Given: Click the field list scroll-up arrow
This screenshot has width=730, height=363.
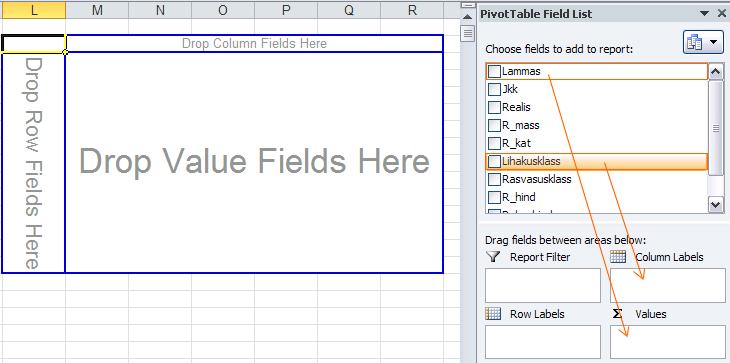Looking at the screenshot, I should pos(716,72).
